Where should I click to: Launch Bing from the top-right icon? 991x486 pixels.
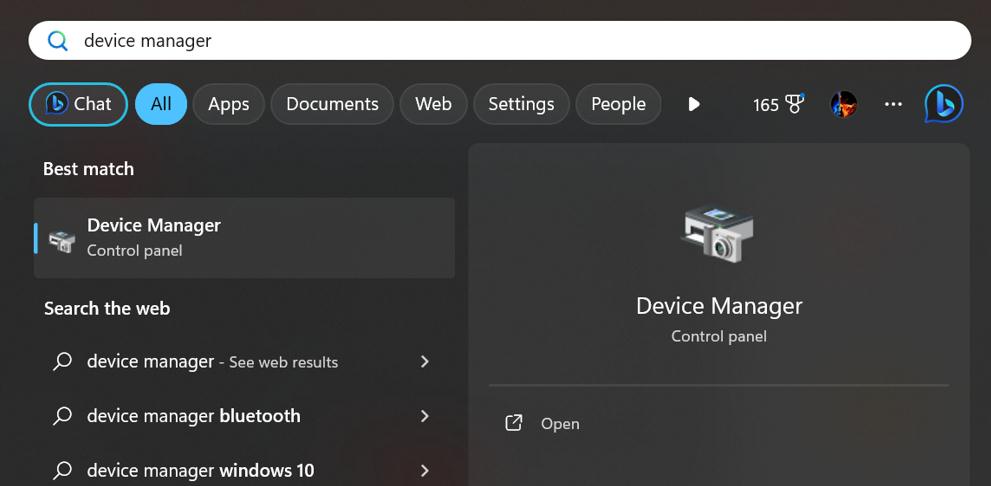point(944,104)
